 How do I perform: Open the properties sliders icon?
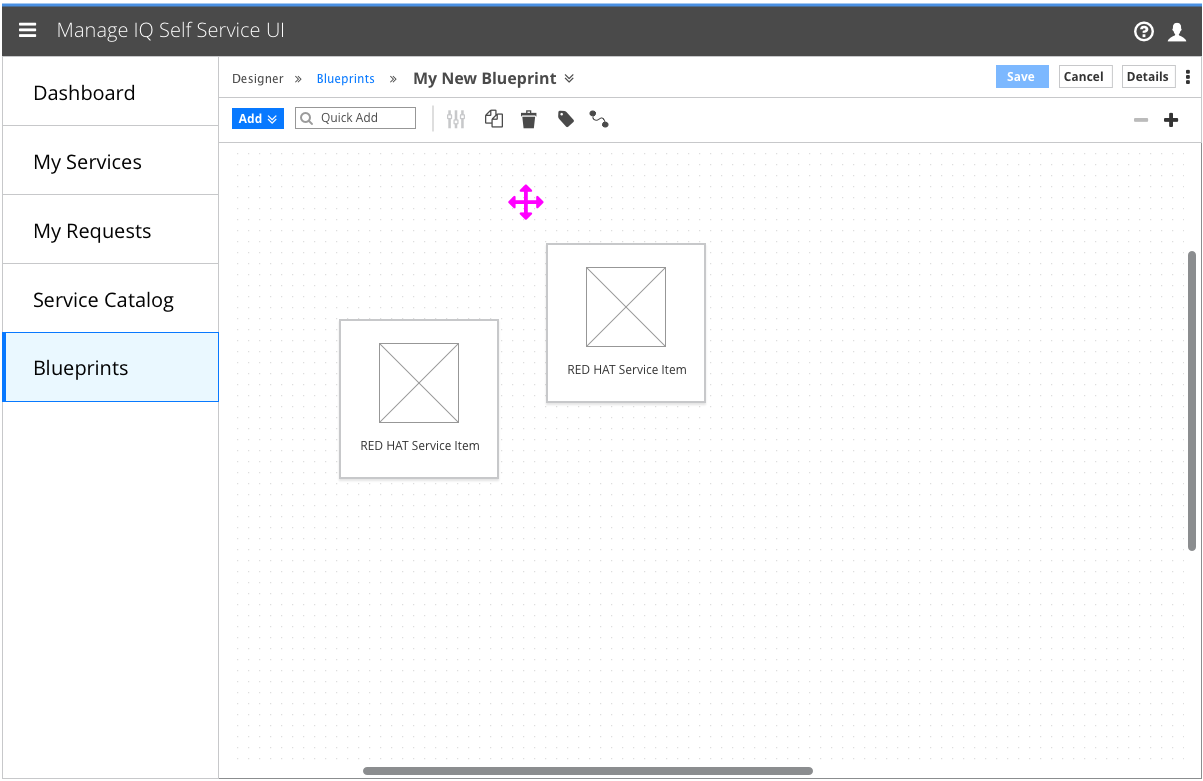coord(456,118)
